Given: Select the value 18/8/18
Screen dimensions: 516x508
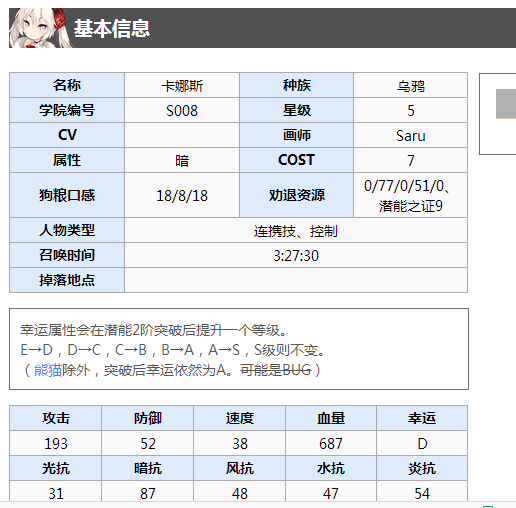Looking at the screenshot, I should 182,196.
